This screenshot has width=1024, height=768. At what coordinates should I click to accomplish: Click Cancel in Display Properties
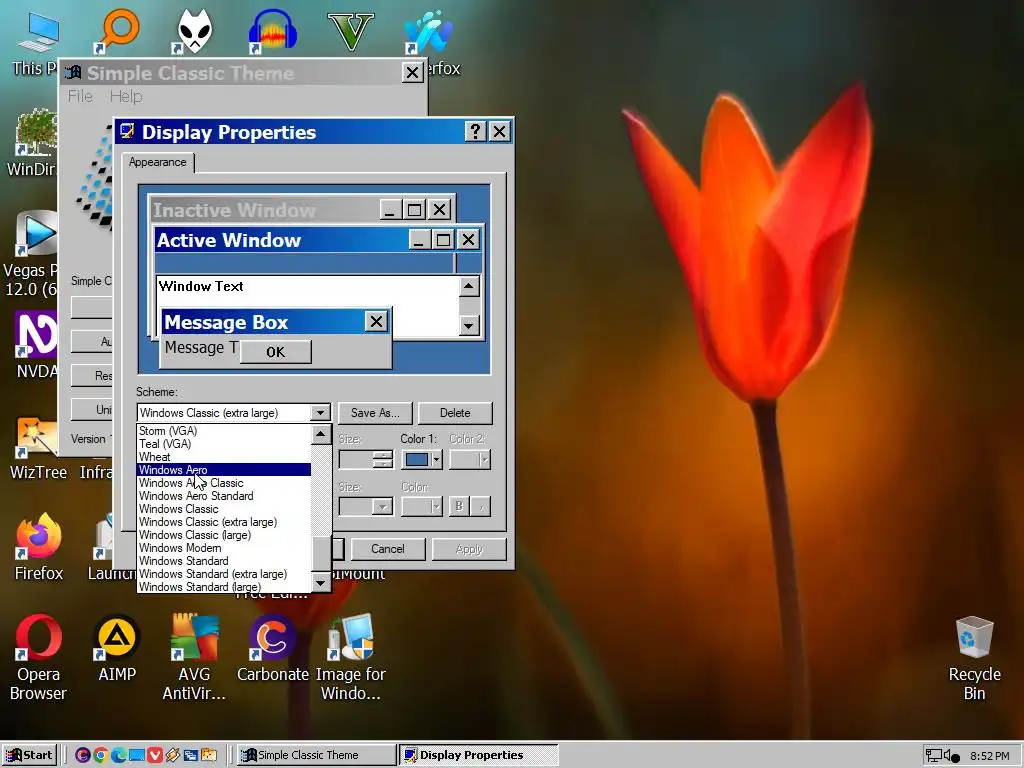click(x=388, y=549)
